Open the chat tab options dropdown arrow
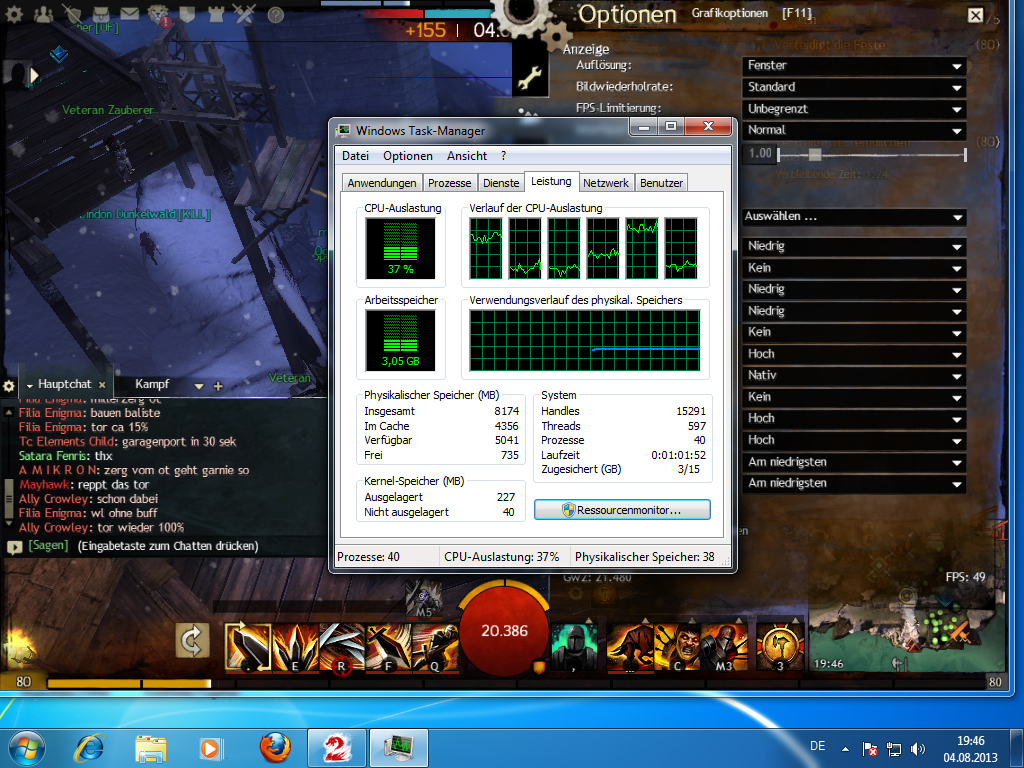Viewport: 1024px width, 768px height. pyautogui.click(x=199, y=387)
